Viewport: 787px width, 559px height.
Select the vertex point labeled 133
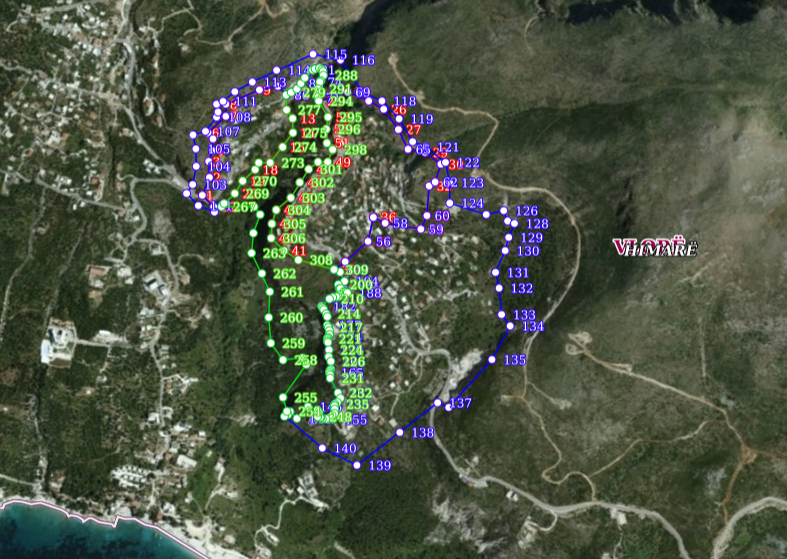pyautogui.click(x=501, y=315)
